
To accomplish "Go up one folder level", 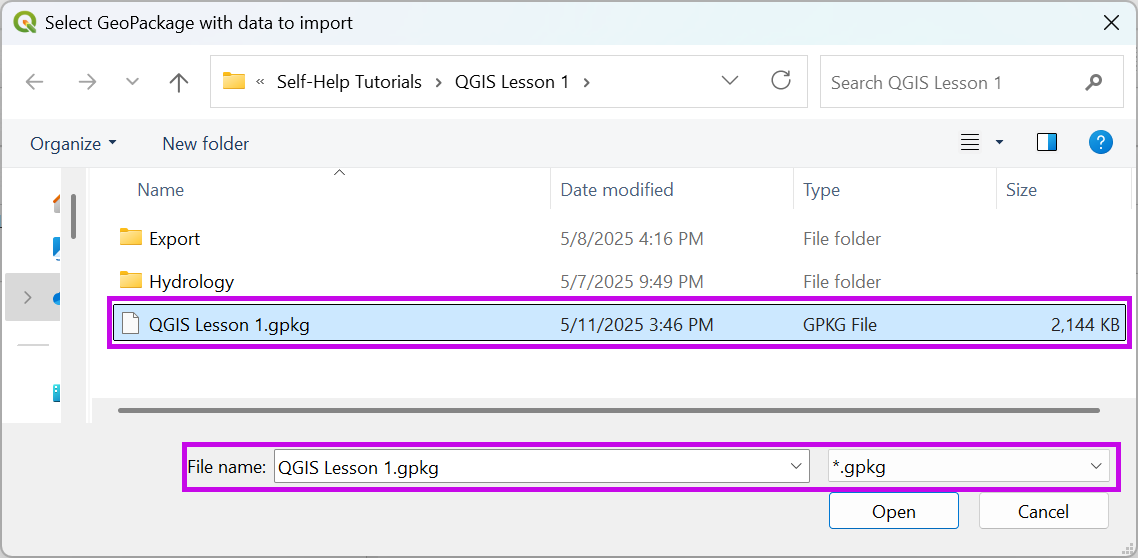I will [179, 82].
